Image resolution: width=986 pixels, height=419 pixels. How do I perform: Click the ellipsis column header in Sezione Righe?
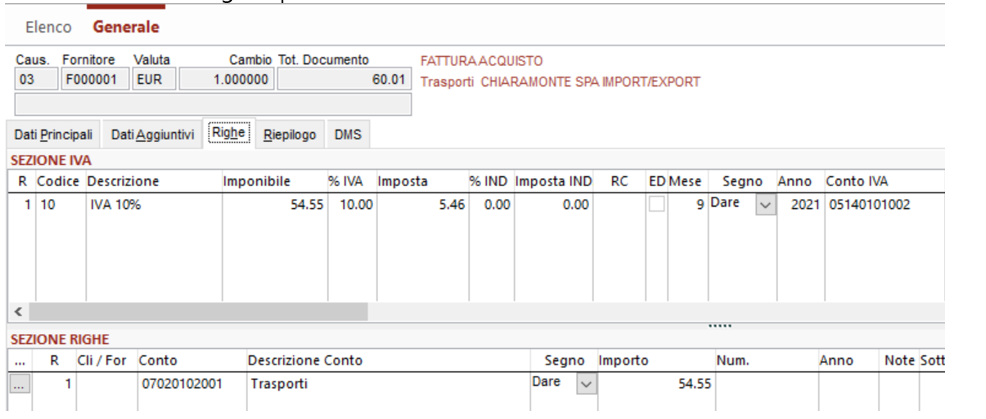(x=19, y=360)
